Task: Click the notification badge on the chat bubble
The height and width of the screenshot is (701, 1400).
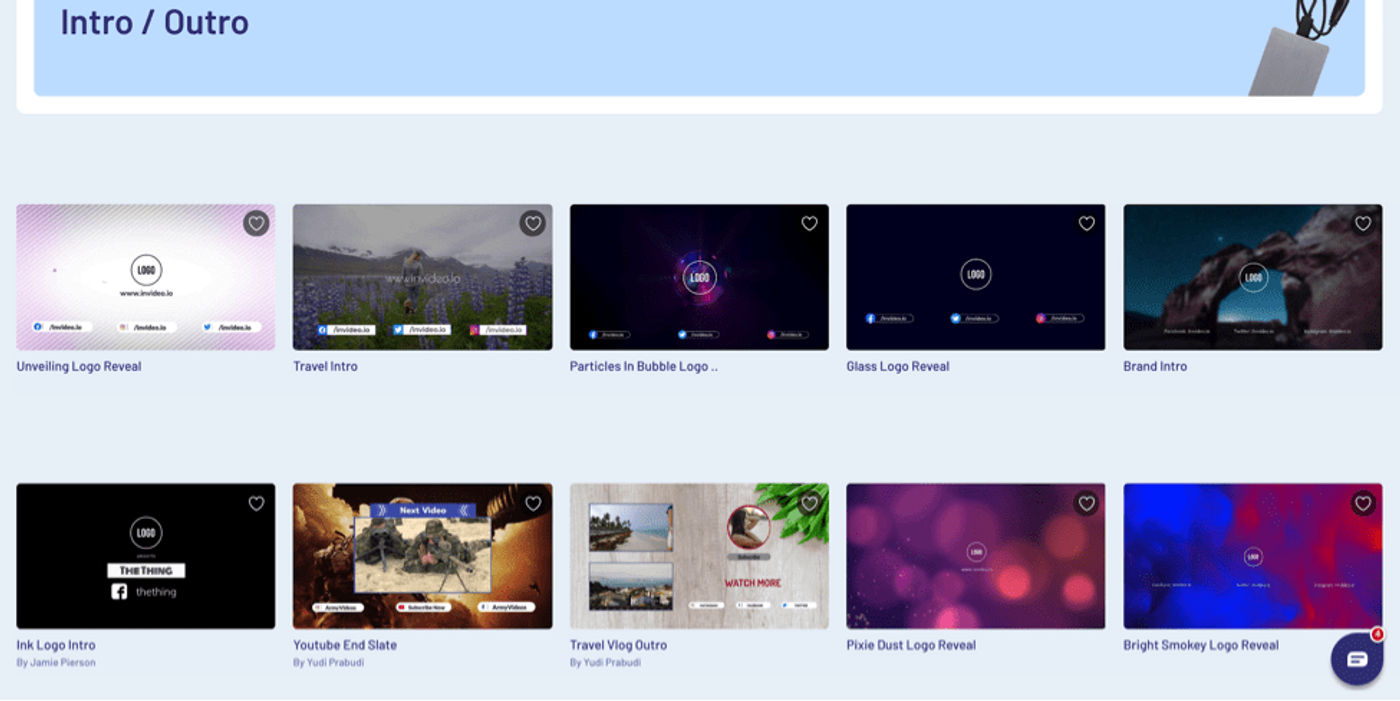Action: point(1377,634)
